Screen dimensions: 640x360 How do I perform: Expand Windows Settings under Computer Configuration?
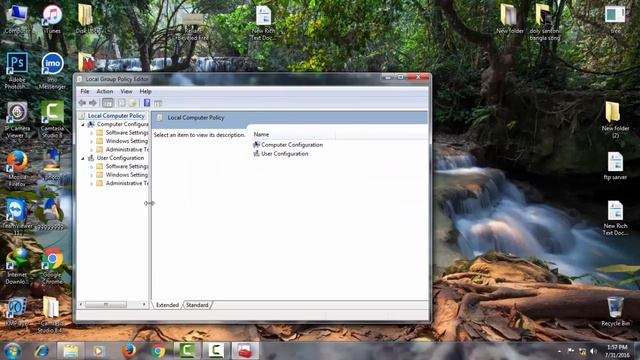[x=91, y=141]
